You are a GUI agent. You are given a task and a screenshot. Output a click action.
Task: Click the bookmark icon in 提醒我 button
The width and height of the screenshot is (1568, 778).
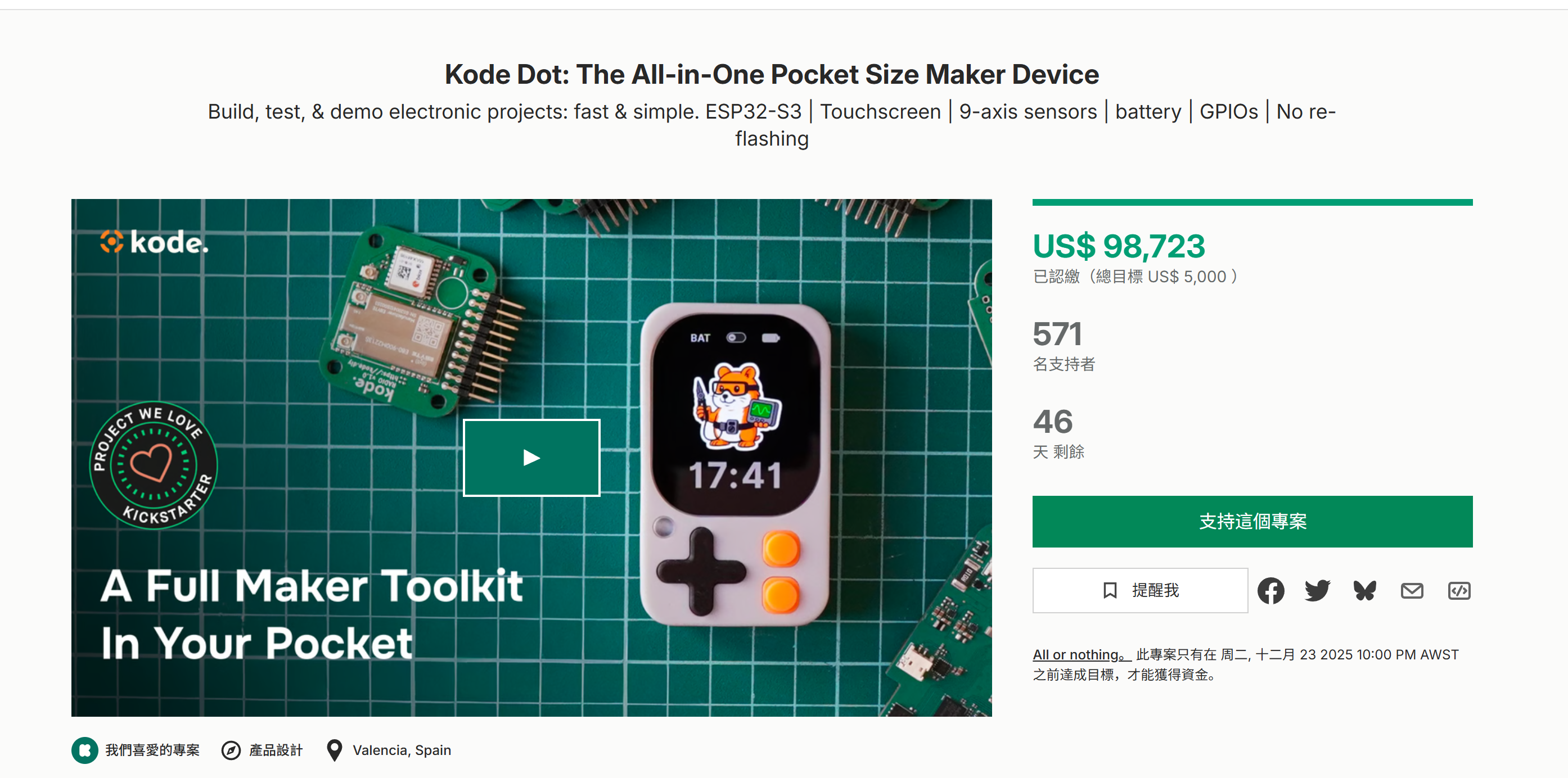coord(1110,591)
